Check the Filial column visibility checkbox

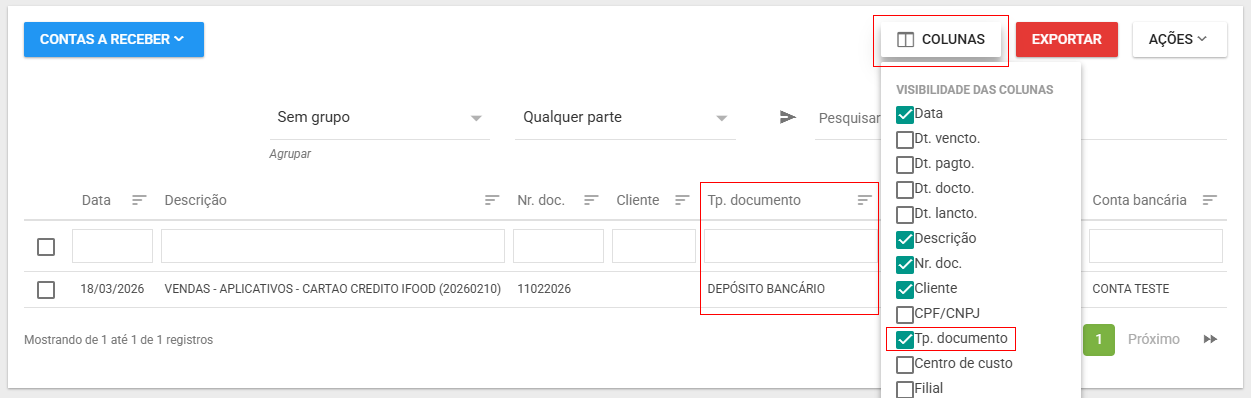905,389
